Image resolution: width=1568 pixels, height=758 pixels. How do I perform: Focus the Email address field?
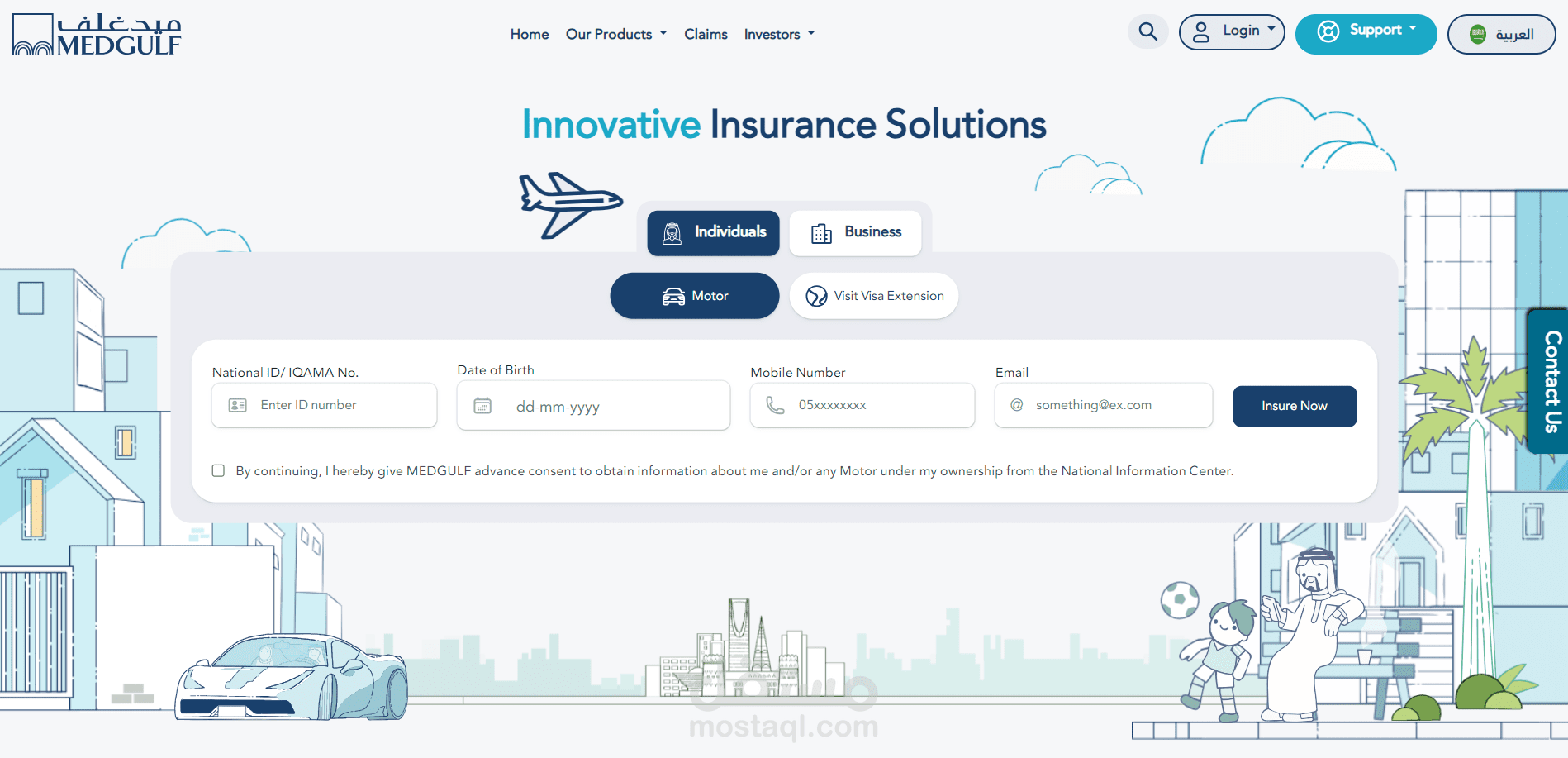(x=1104, y=405)
